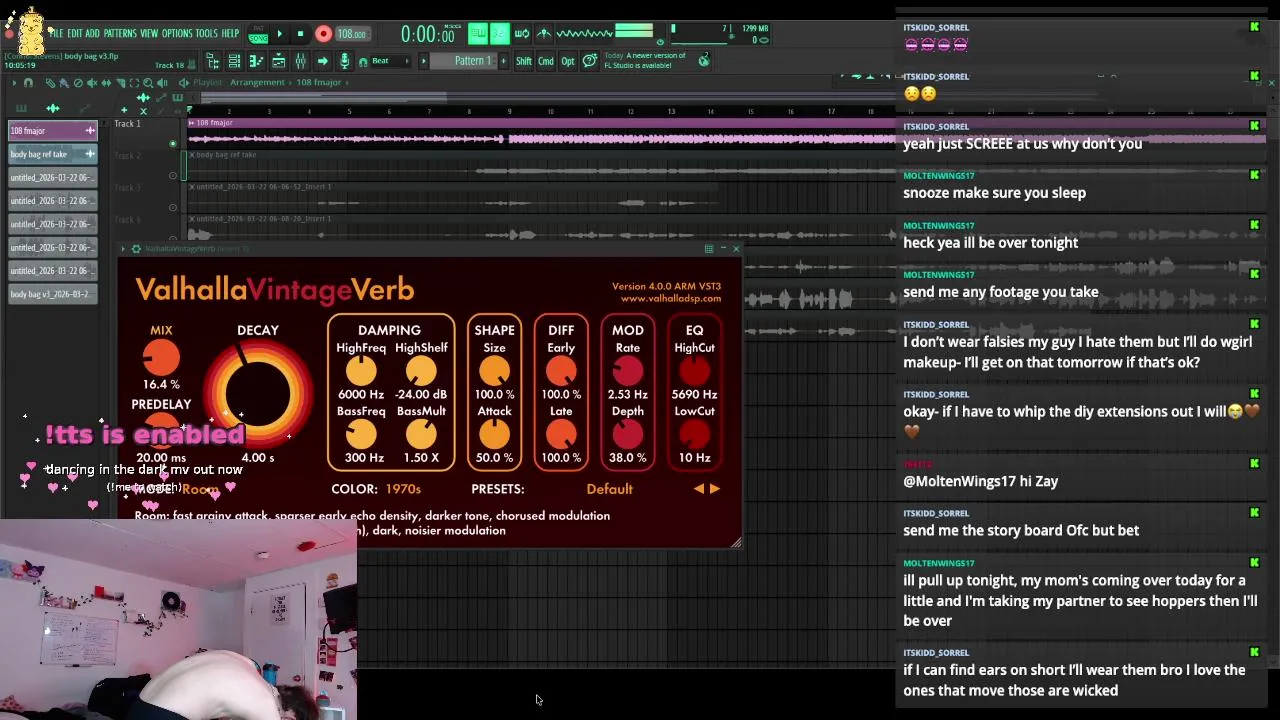Toggle the countdown before recording button
The image size is (1280, 720).
click(x=499, y=33)
